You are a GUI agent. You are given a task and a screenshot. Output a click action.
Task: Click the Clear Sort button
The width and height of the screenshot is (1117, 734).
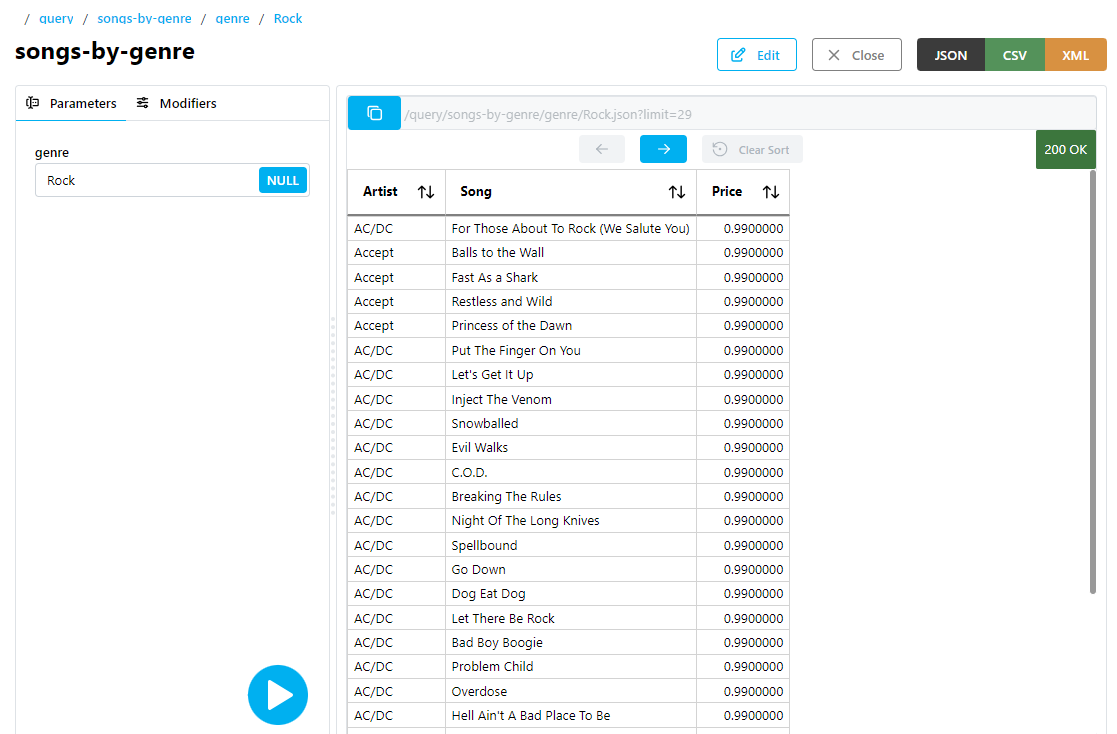click(752, 149)
